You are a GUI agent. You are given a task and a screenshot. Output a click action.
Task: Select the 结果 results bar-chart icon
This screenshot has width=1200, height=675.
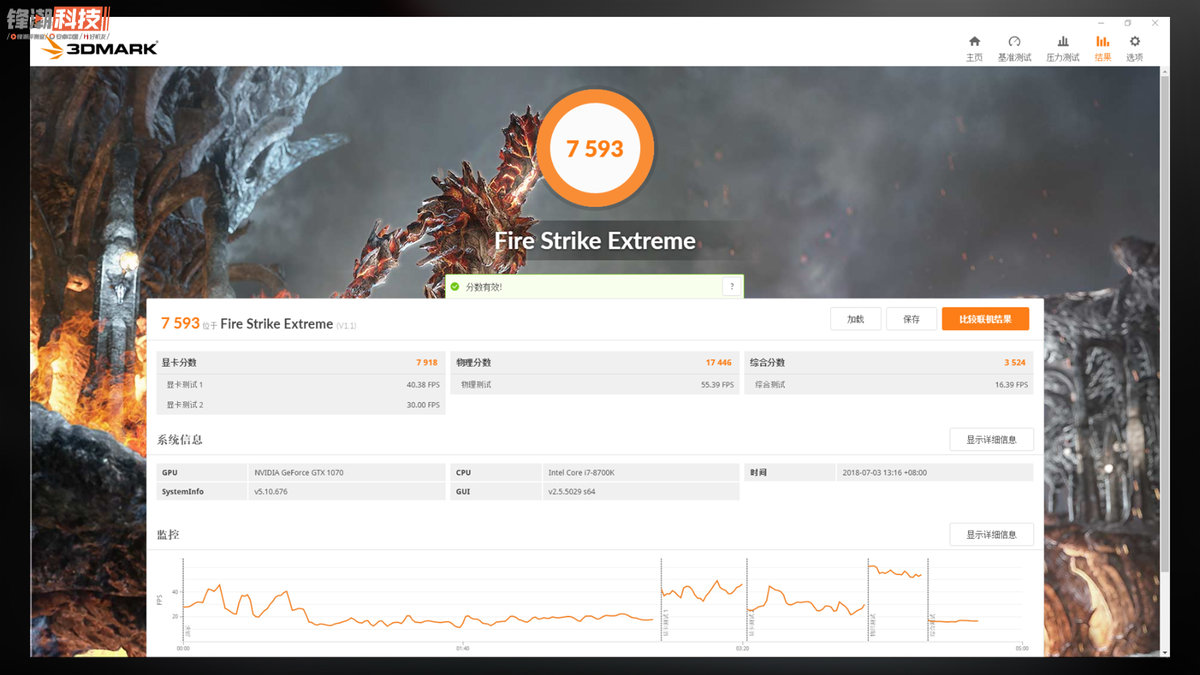tap(1102, 48)
